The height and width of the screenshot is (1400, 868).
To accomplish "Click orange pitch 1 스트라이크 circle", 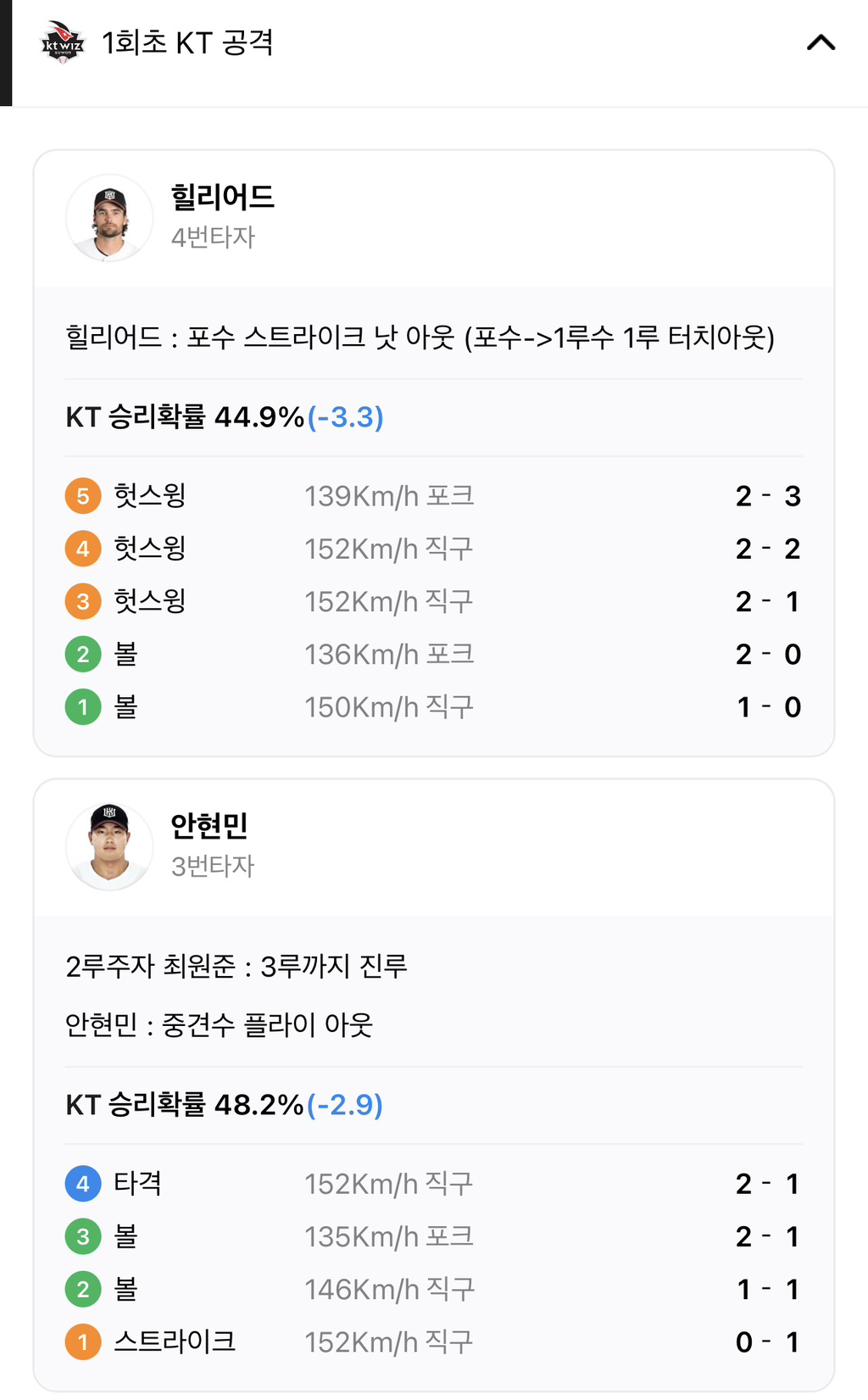I will [x=83, y=1341].
